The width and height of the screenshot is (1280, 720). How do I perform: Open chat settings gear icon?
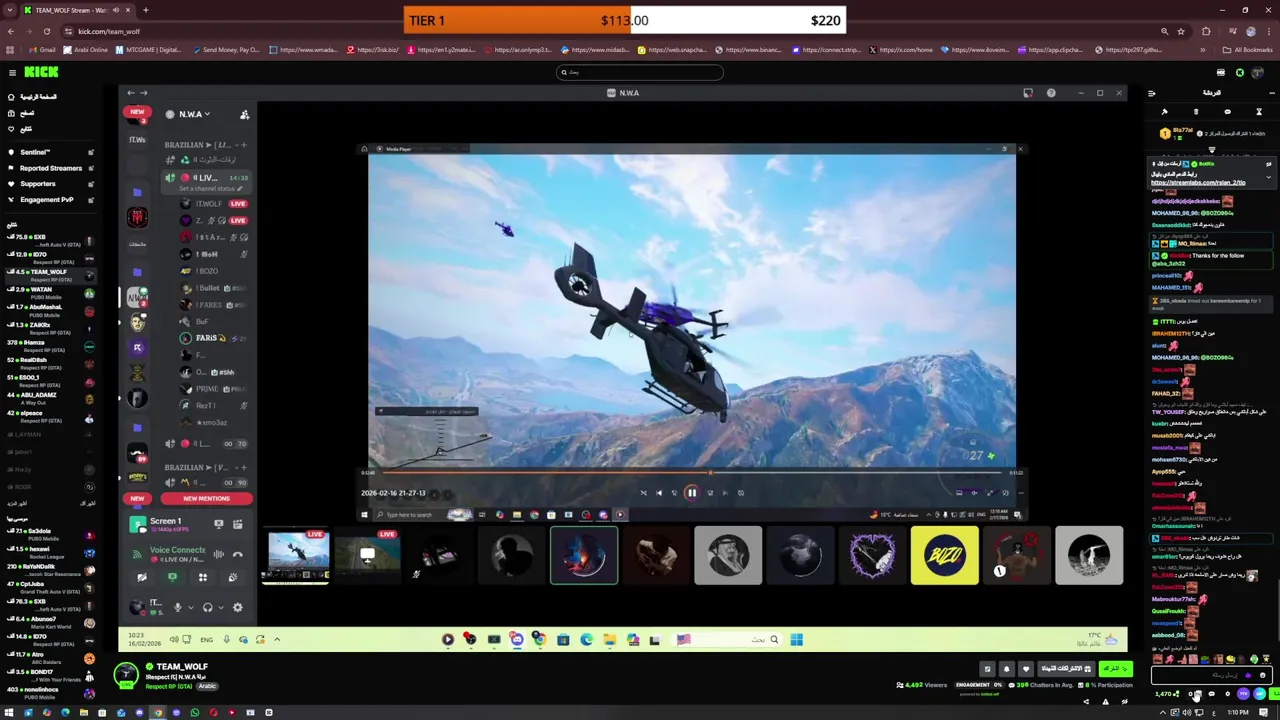pyautogui.click(x=1227, y=693)
